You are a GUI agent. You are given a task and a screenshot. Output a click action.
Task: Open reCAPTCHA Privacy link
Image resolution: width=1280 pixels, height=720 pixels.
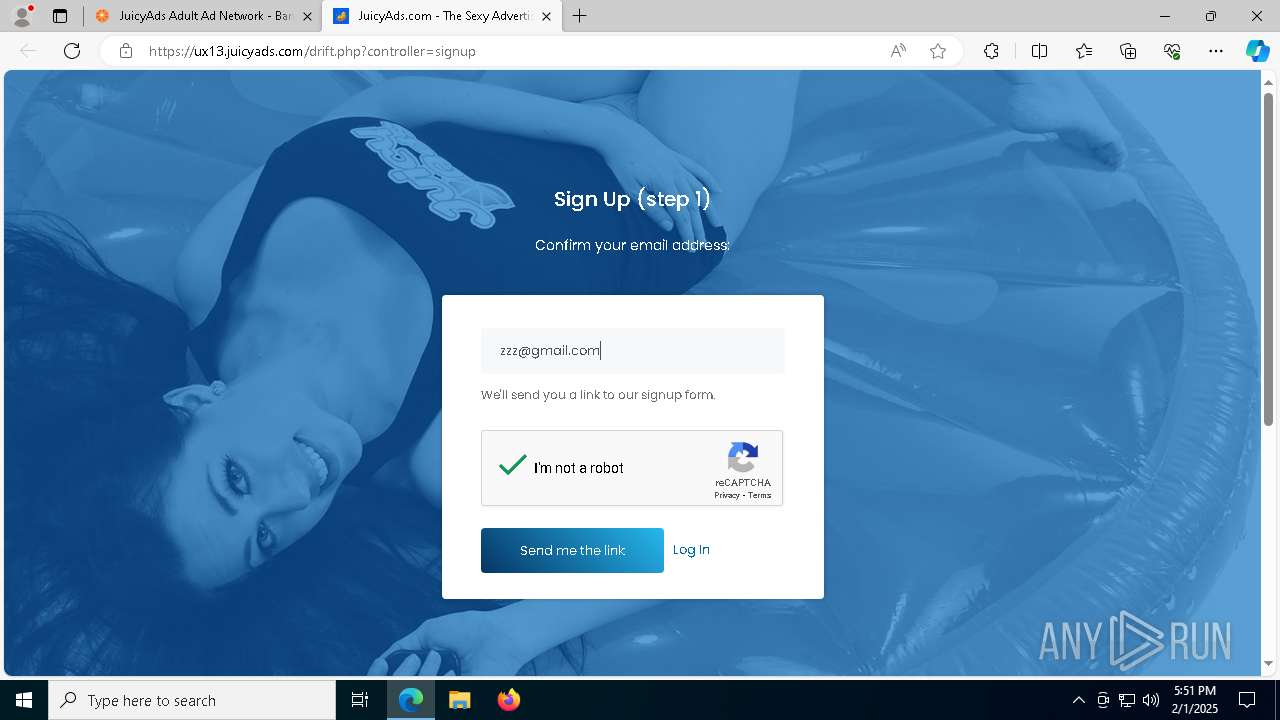pos(727,496)
